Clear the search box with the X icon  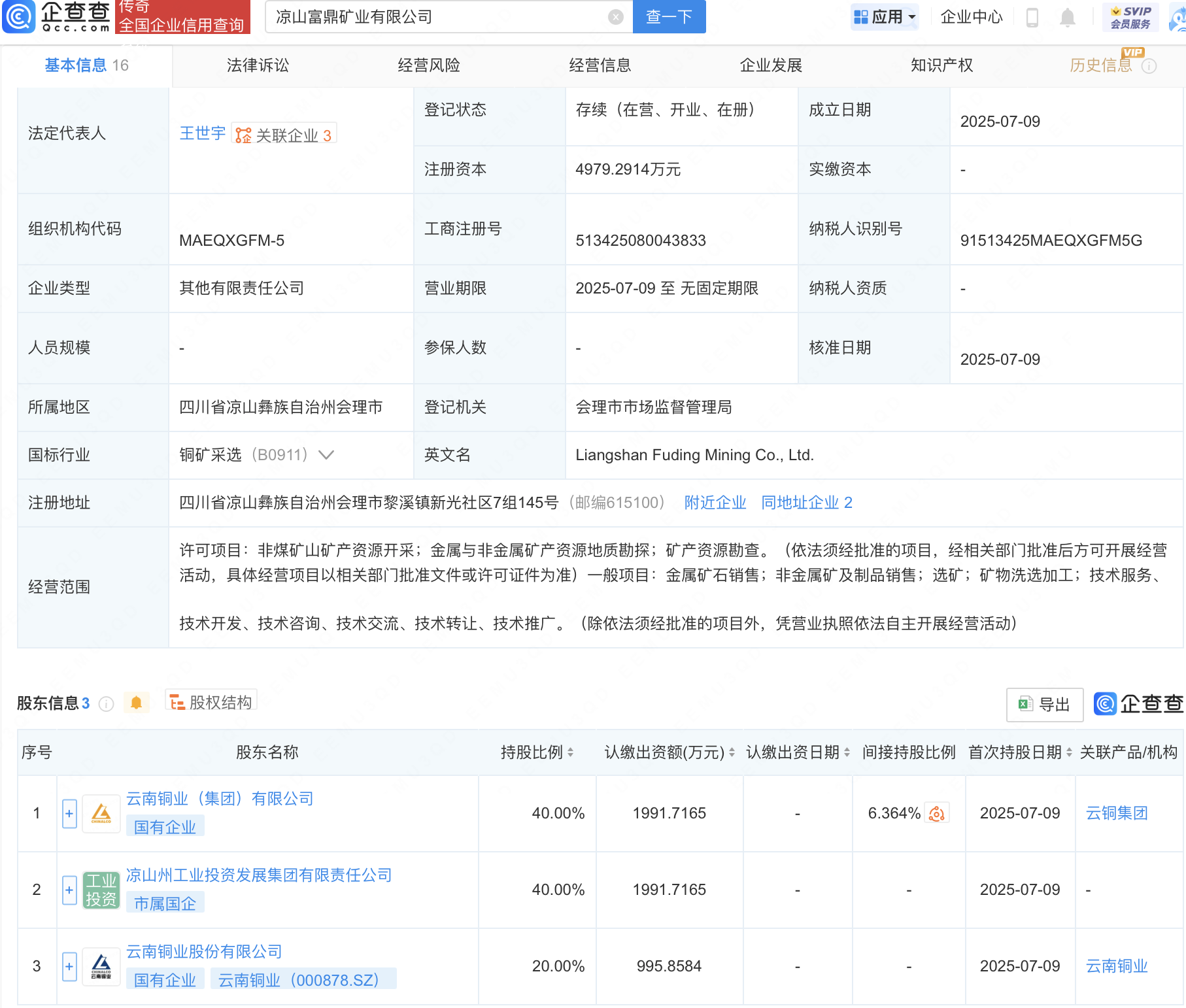615,17
